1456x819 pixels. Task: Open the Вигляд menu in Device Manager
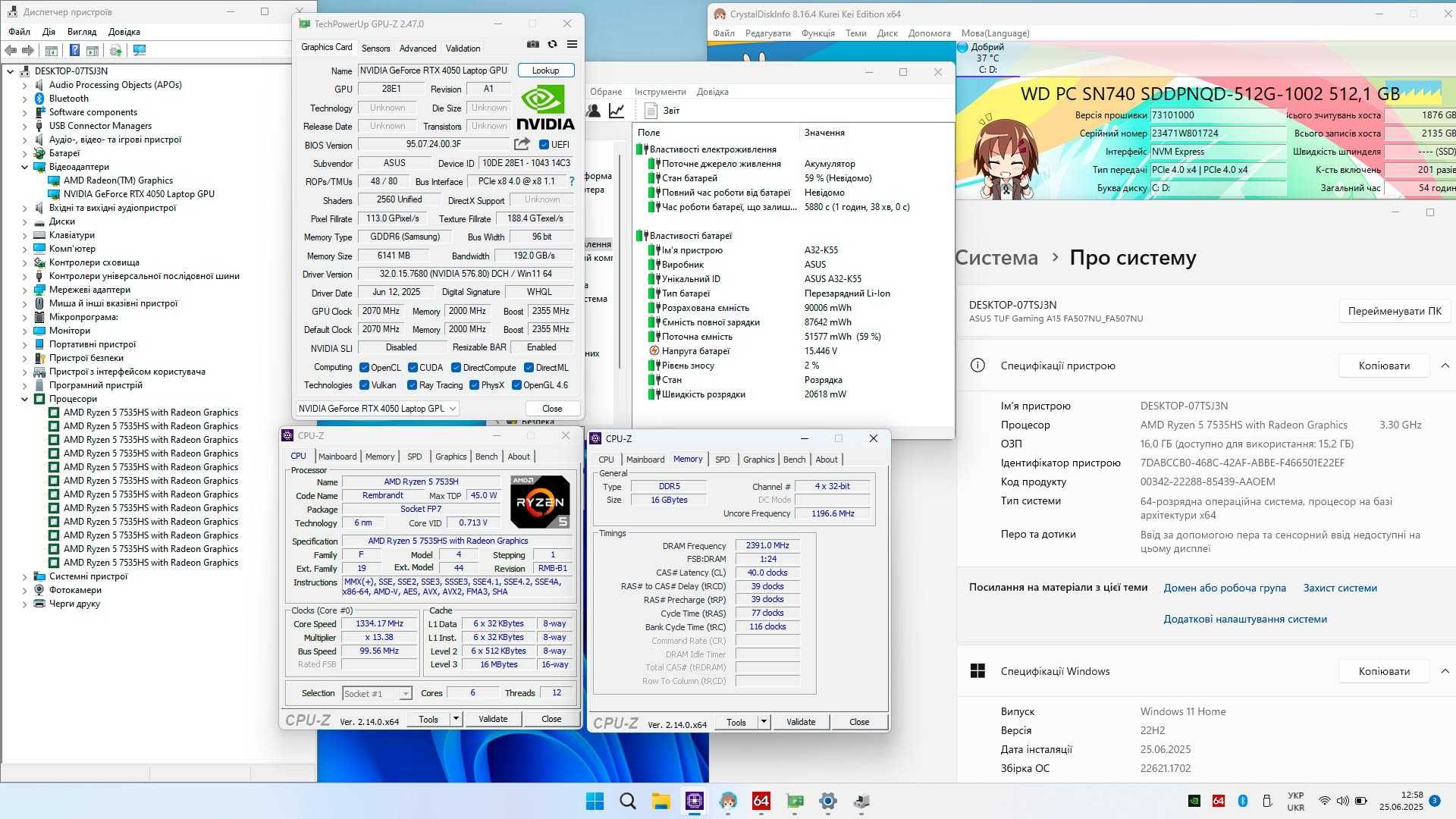tap(82, 32)
